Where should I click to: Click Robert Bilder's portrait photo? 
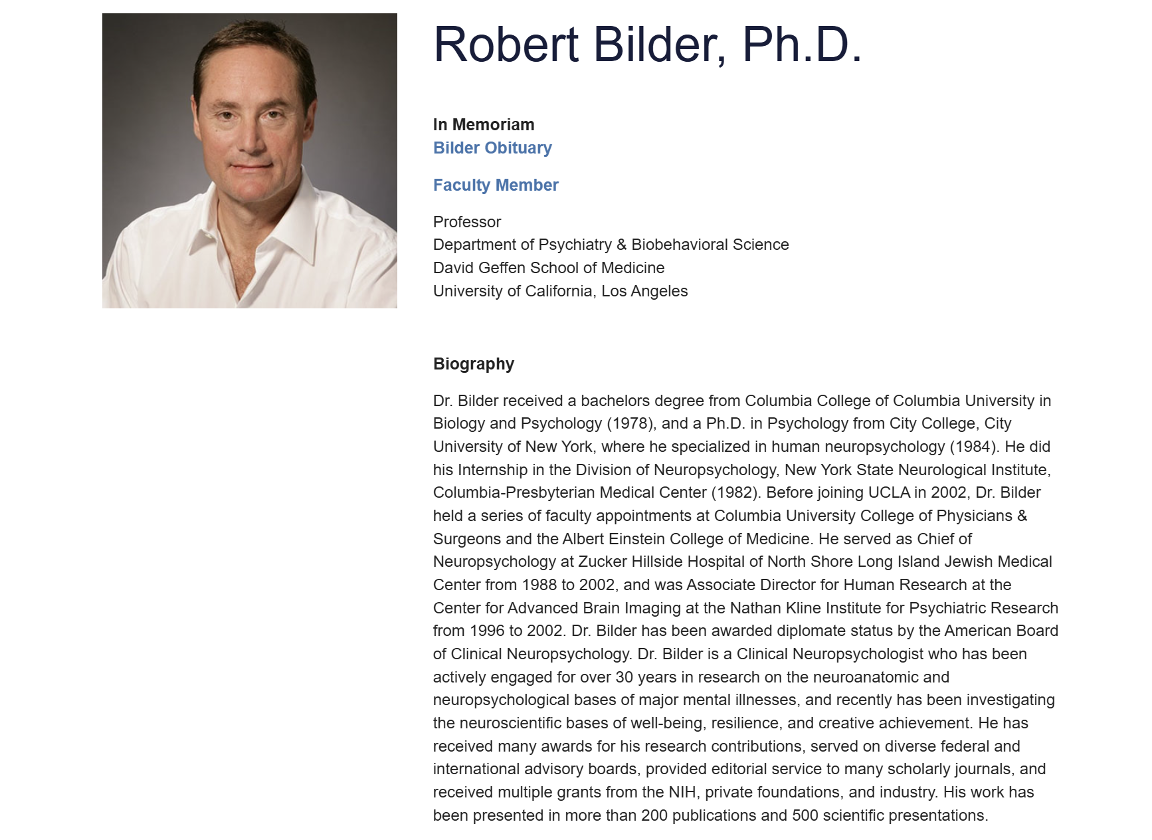249,160
